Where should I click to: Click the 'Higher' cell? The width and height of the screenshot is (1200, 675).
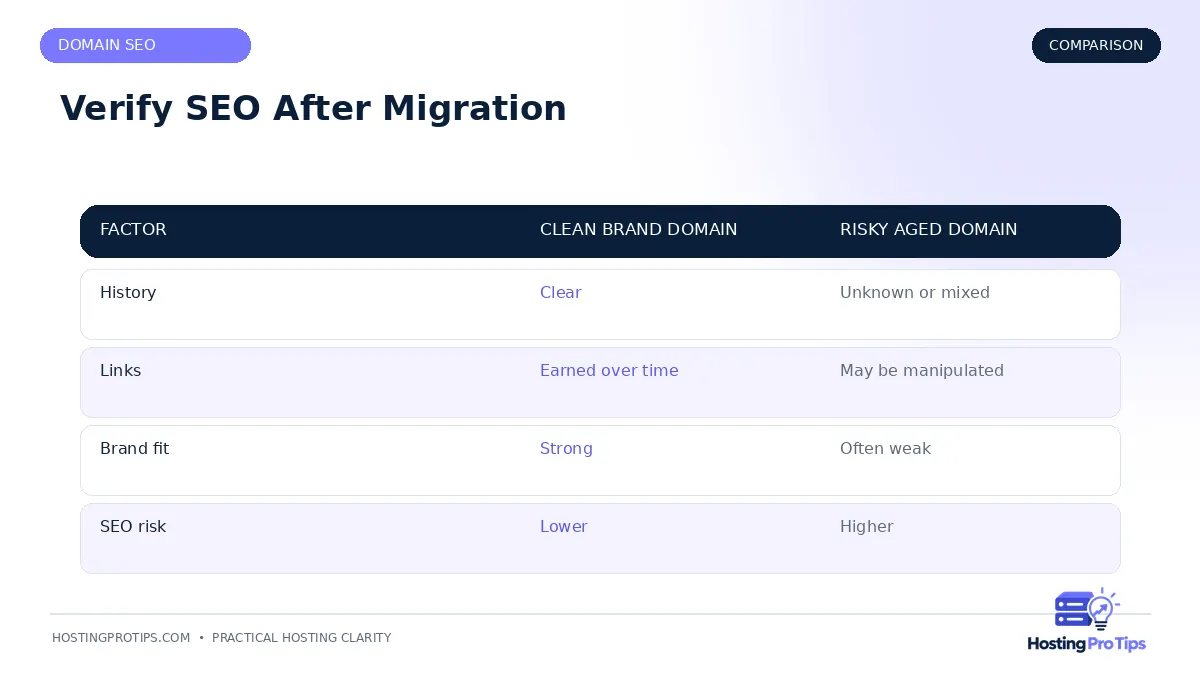point(866,526)
